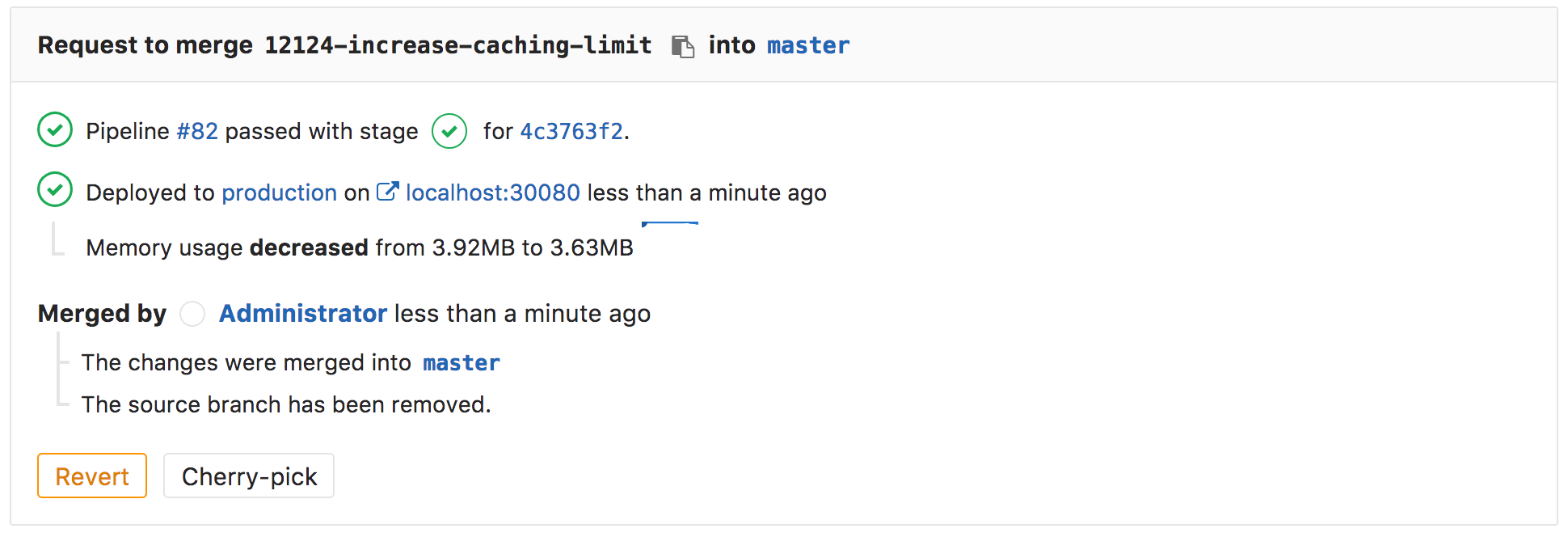Click the pipeline passed green check icon
The height and width of the screenshot is (537, 1568).
point(54,130)
